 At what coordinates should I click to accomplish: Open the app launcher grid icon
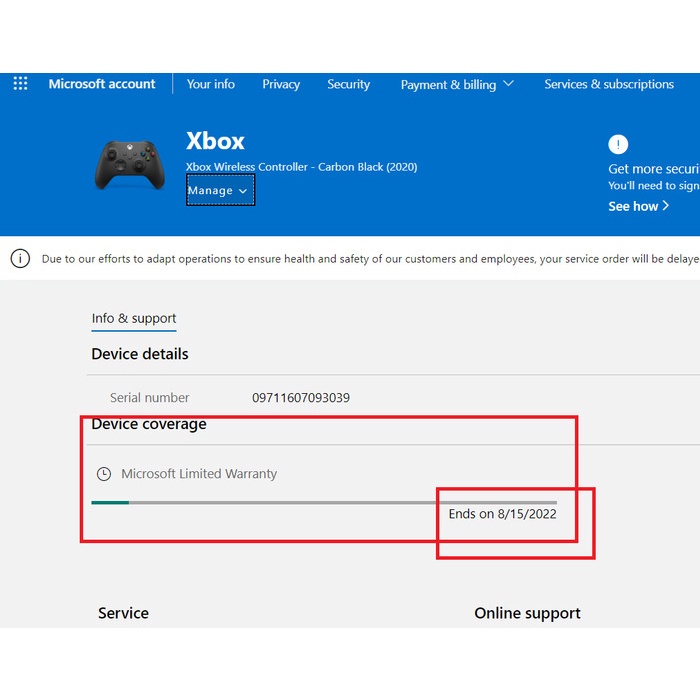click(x=20, y=83)
